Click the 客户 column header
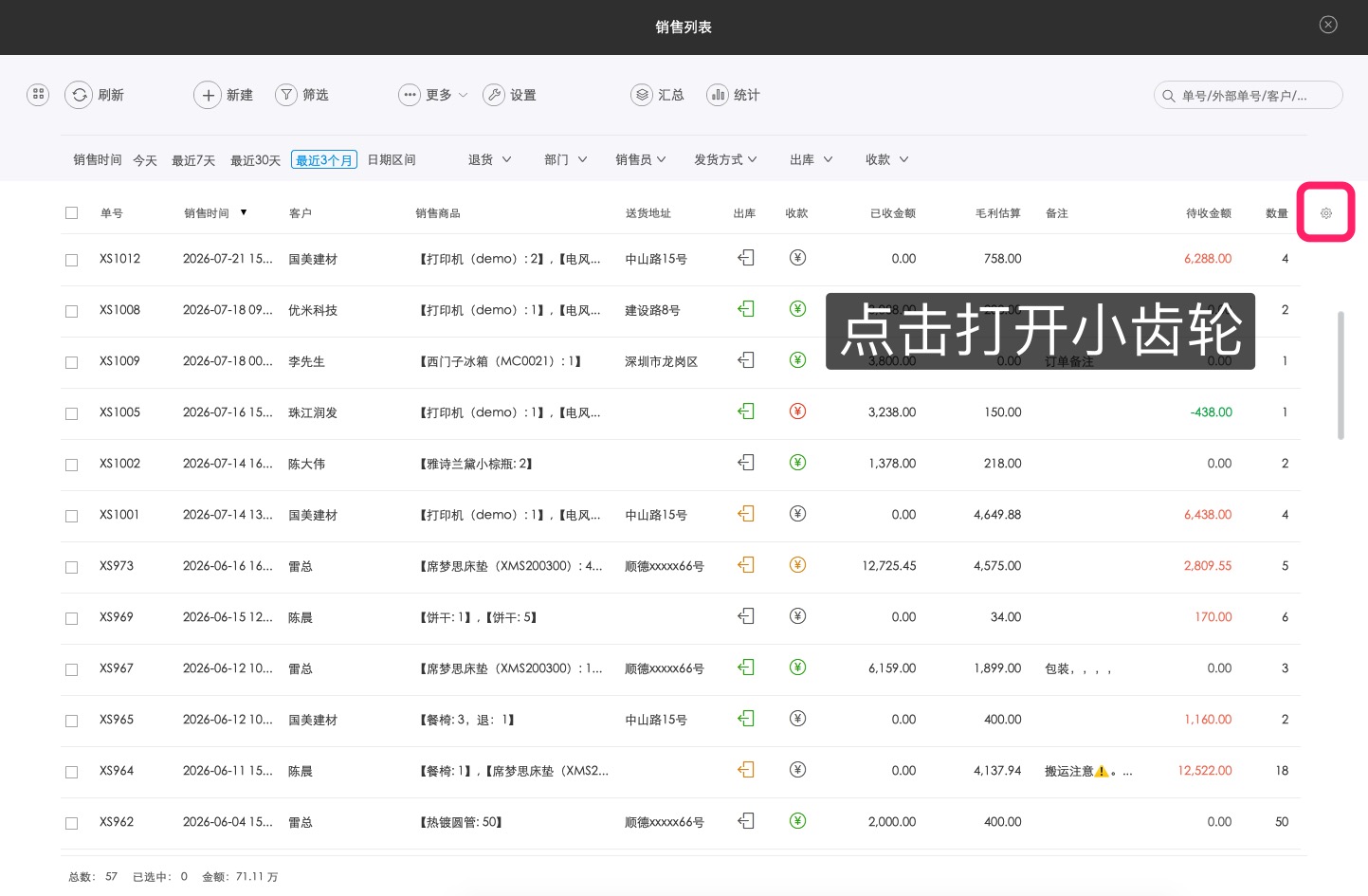The image size is (1368, 896). [x=301, y=213]
